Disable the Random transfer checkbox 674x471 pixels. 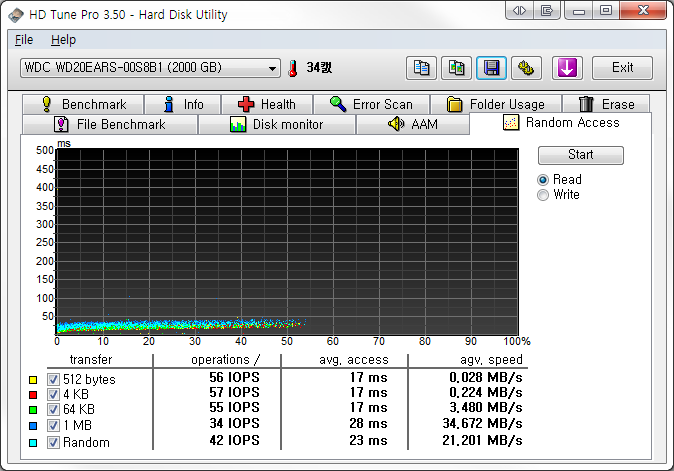click(x=53, y=443)
